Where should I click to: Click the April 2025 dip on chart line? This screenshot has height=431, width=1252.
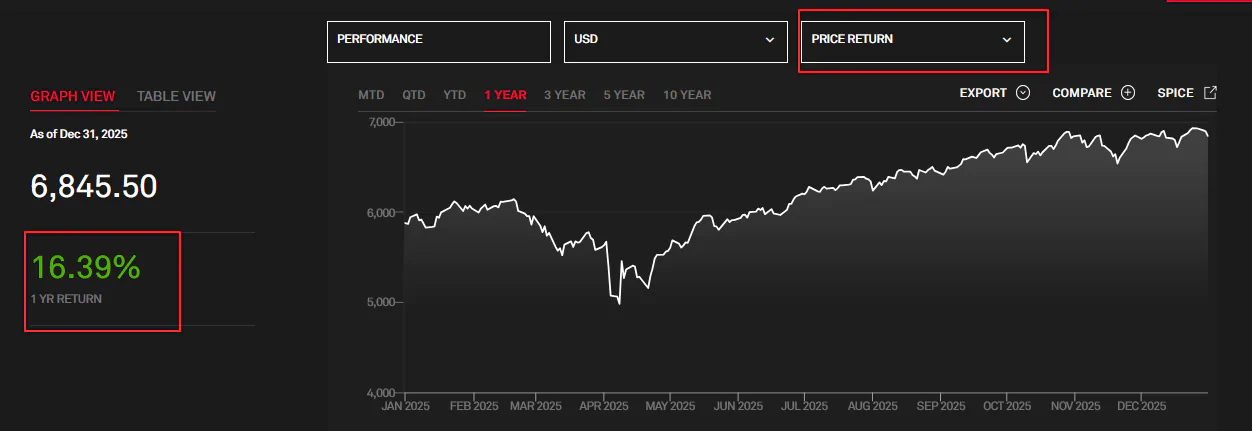[x=618, y=302]
